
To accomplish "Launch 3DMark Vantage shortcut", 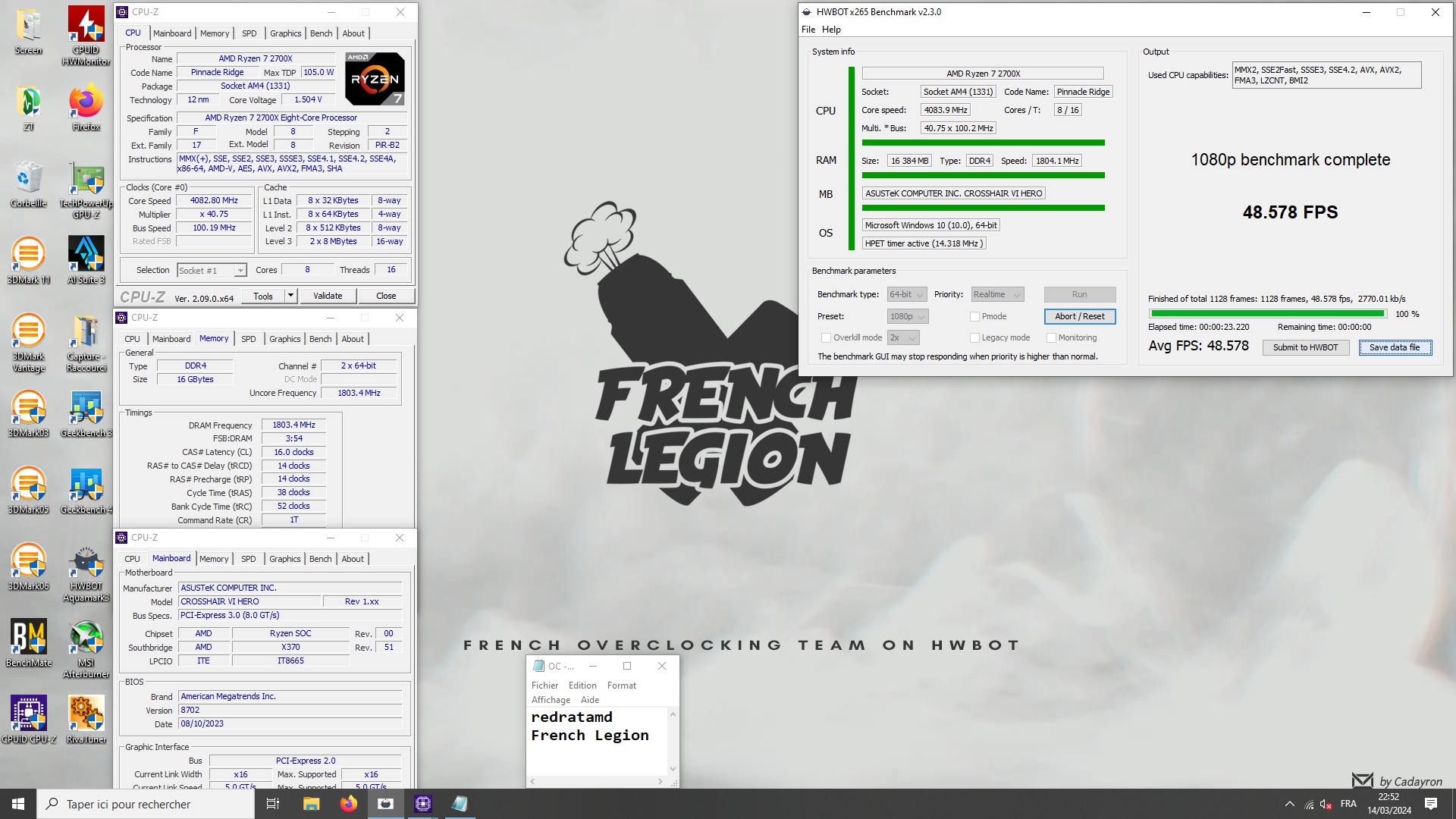I will (x=29, y=342).
